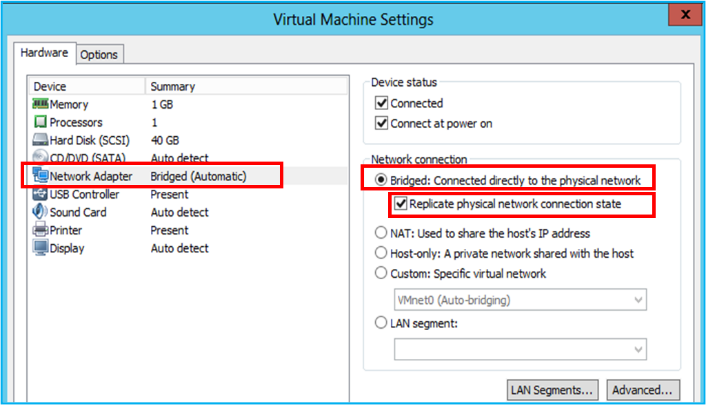Click the CD/DVD (SATA) drive icon
The width and height of the screenshot is (706, 405).
pyautogui.click(x=40, y=158)
